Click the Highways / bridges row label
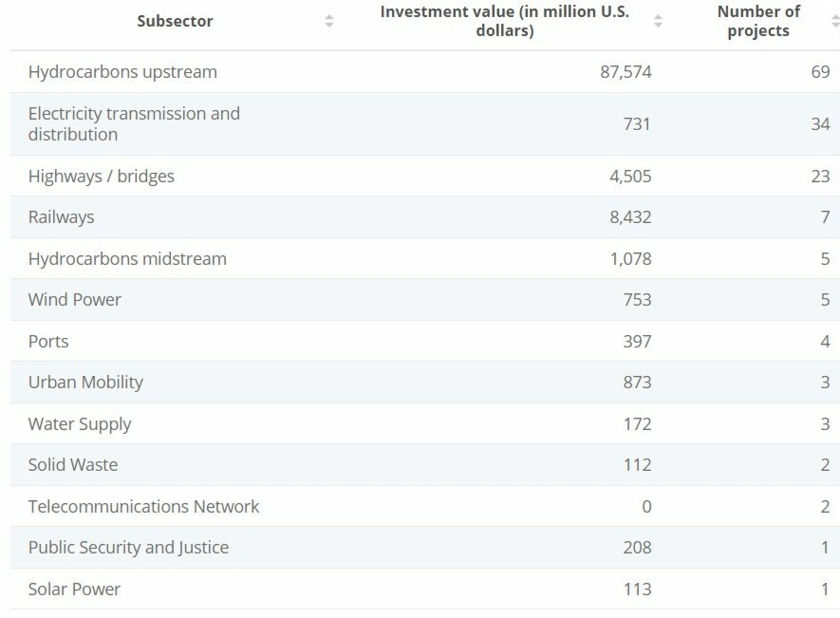Image resolution: width=840 pixels, height=618 pixels. [x=101, y=176]
